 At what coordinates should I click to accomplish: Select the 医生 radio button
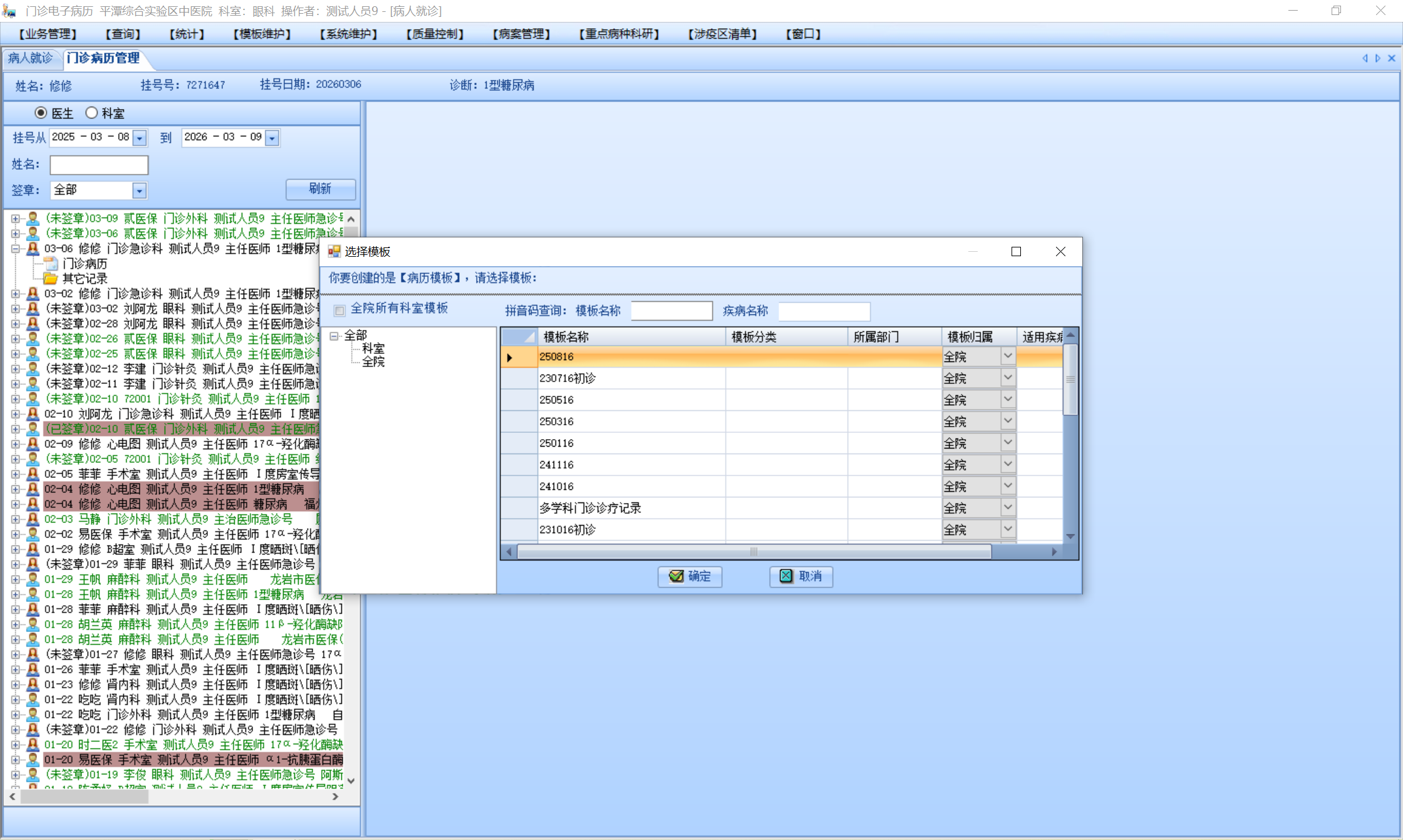[41, 113]
